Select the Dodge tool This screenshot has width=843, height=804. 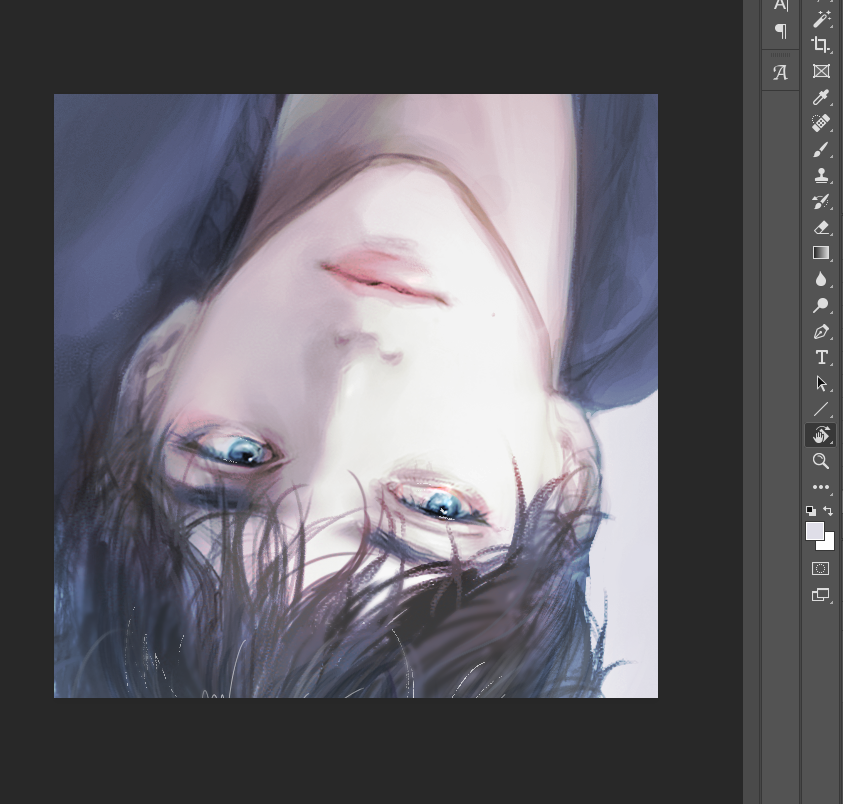[x=820, y=305]
